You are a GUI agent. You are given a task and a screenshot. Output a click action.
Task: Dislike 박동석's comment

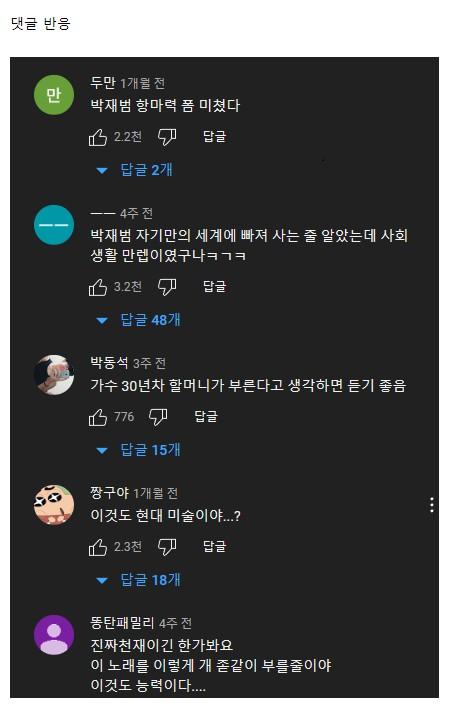pyautogui.click(x=158, y=417)
